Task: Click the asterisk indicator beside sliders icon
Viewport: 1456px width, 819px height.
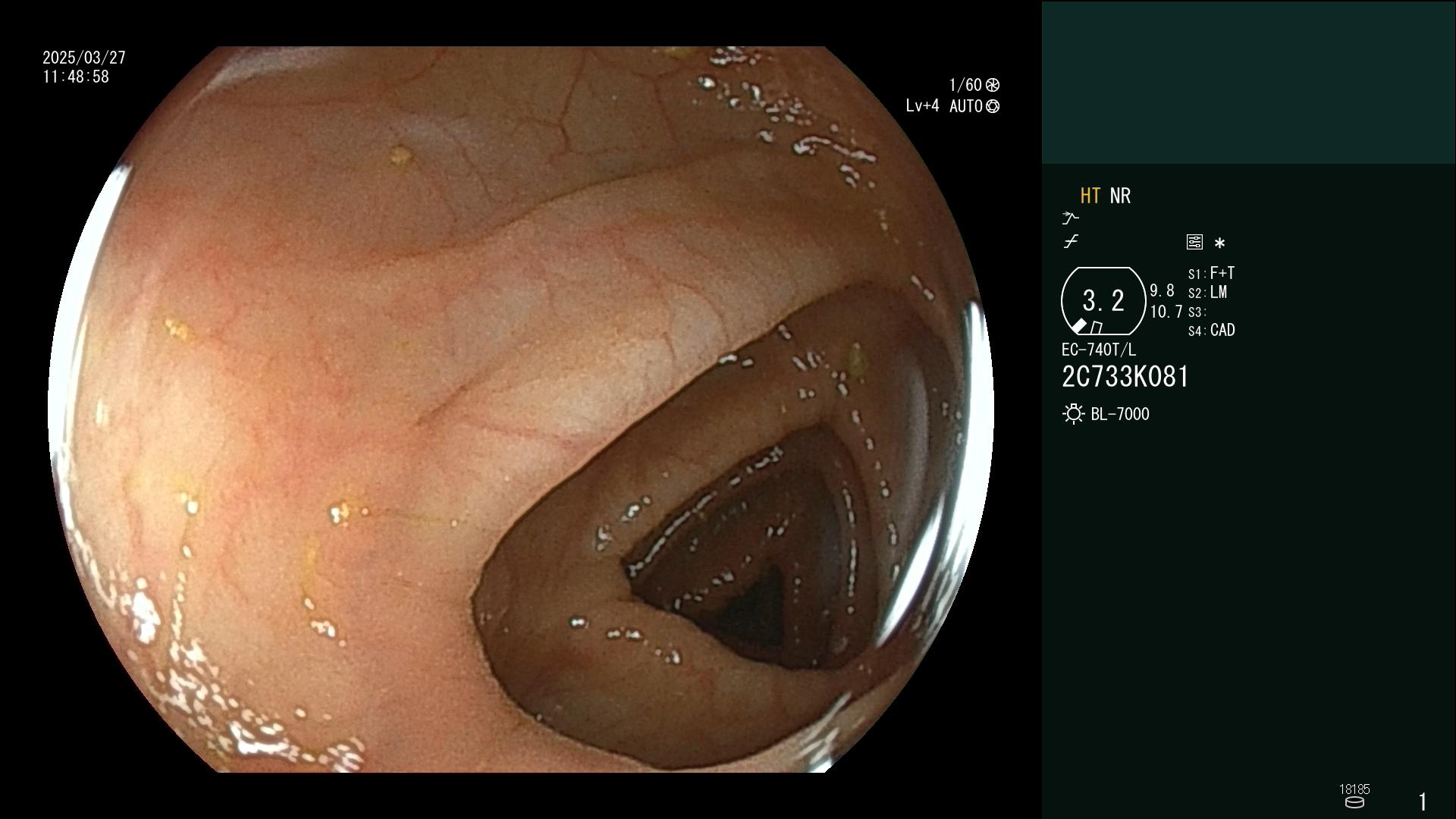Action: [x=1219, y=243]
